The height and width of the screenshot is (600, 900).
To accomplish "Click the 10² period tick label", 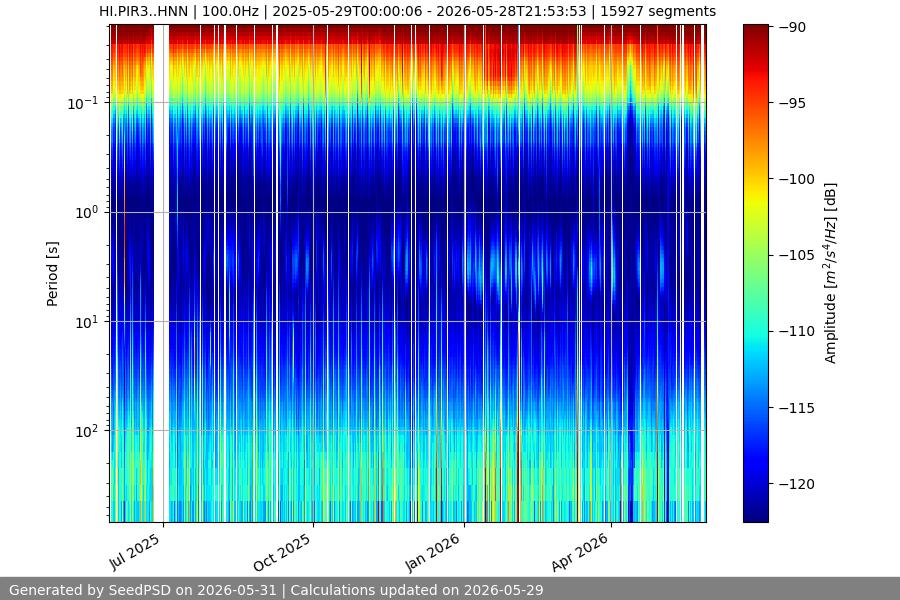I will coord(86,431).
